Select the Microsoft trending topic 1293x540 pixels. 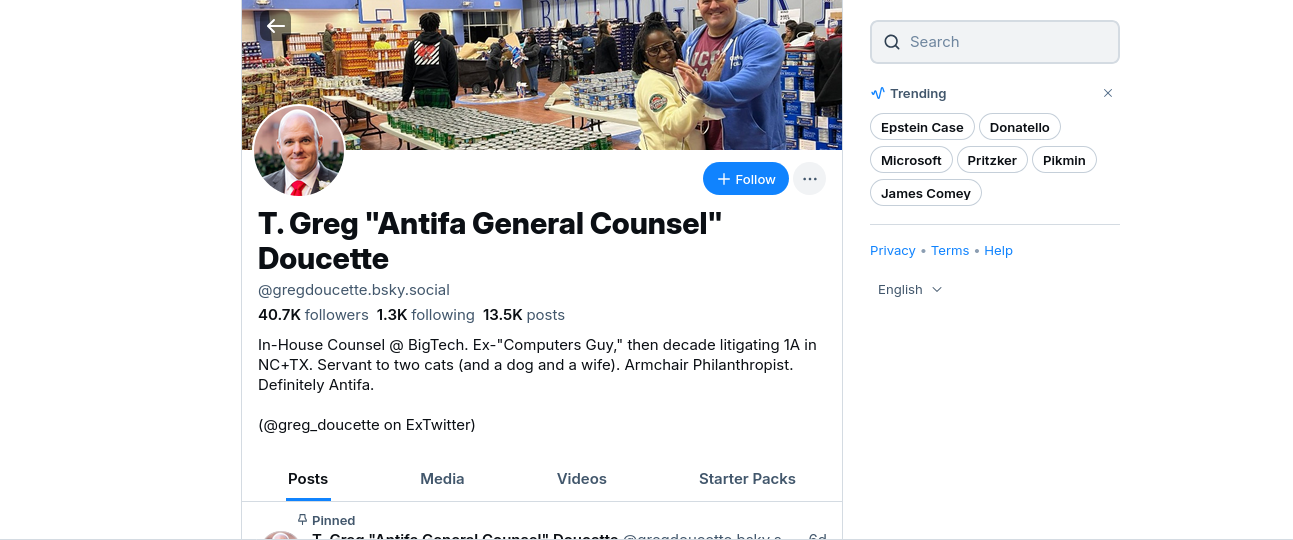click(x=911, y=160)
